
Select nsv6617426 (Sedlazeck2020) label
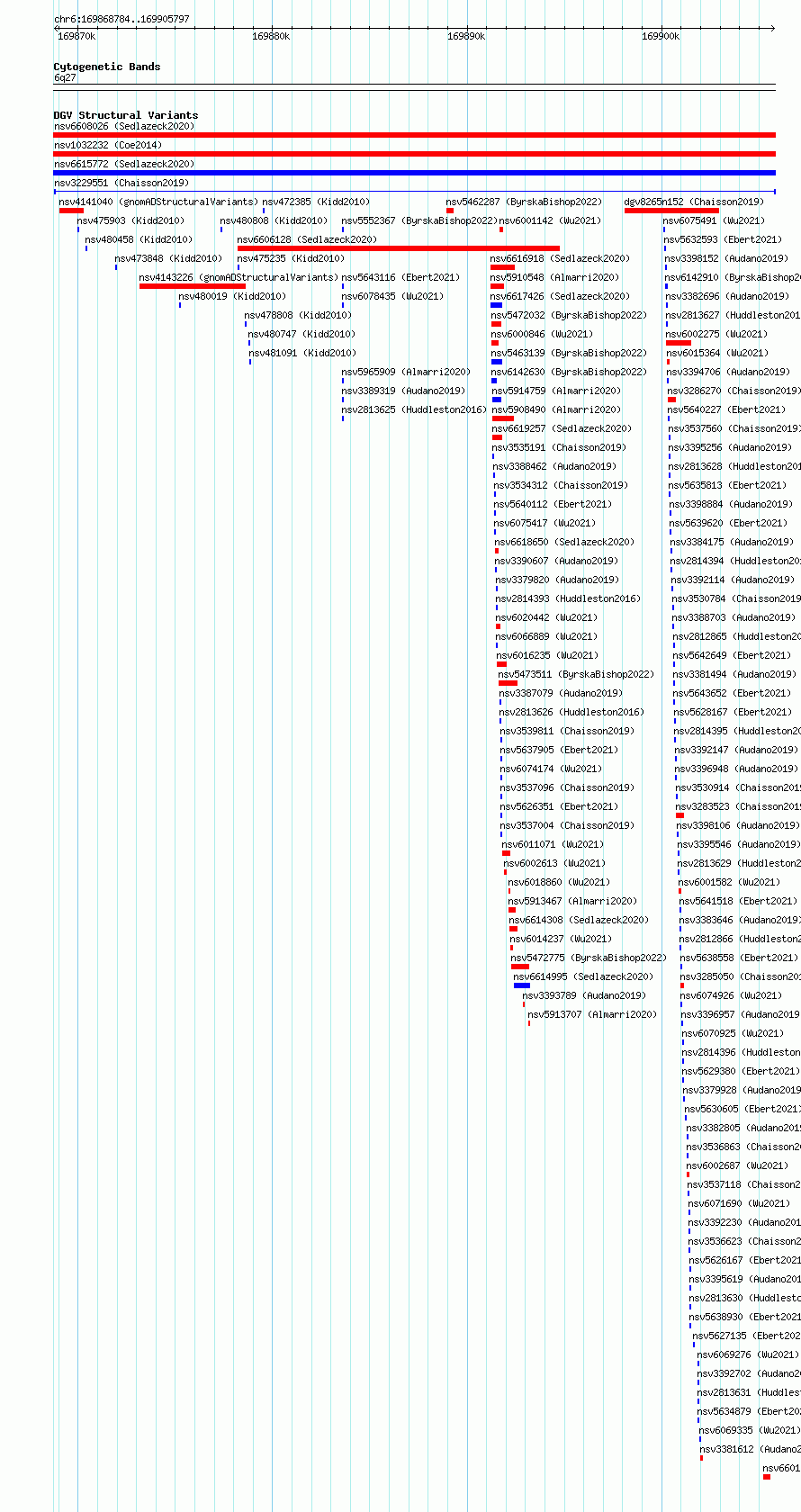pos(560,296)
